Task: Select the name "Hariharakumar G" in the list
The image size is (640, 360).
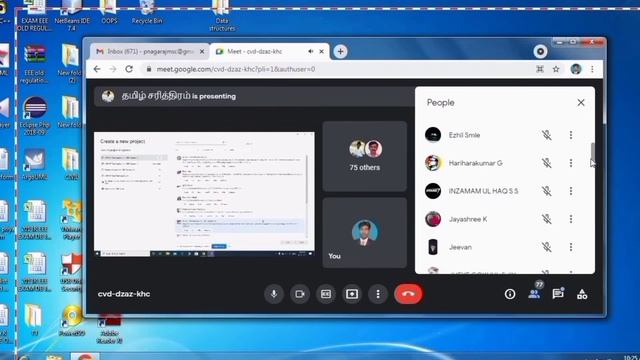Action: coord(476,163)
